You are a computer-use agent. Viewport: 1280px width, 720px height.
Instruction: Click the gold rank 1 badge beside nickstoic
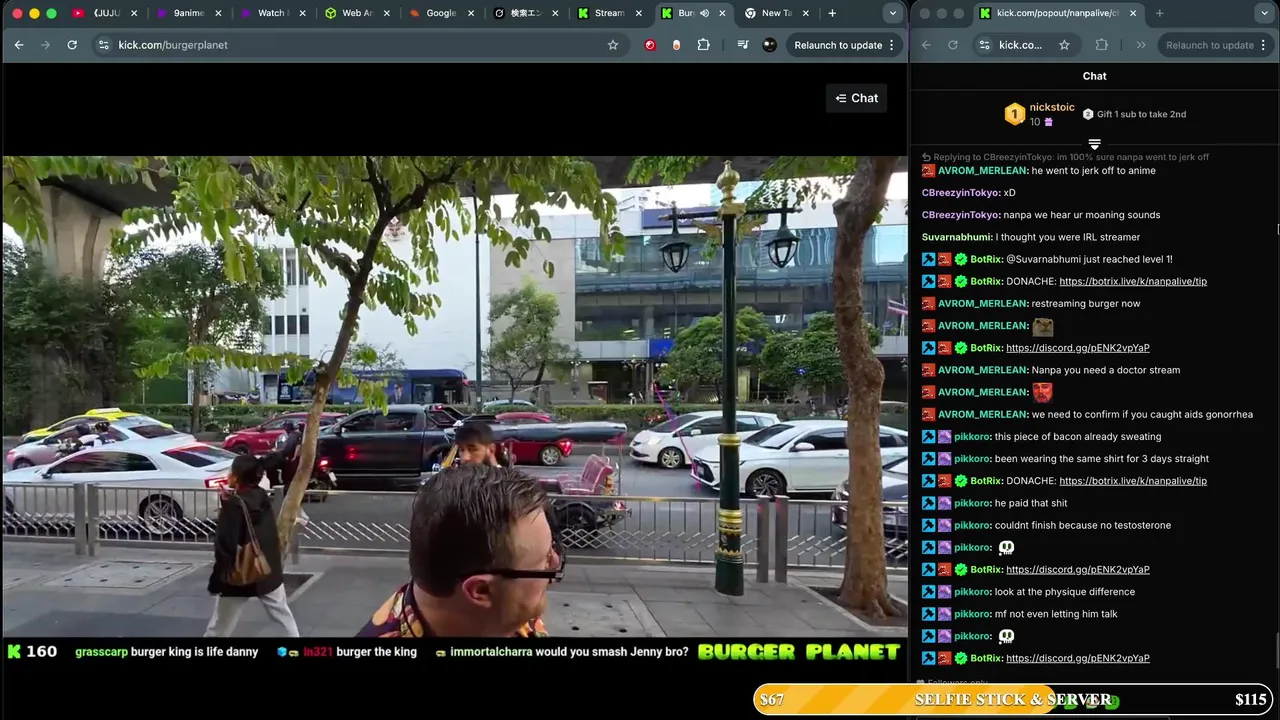(1015, 114)
